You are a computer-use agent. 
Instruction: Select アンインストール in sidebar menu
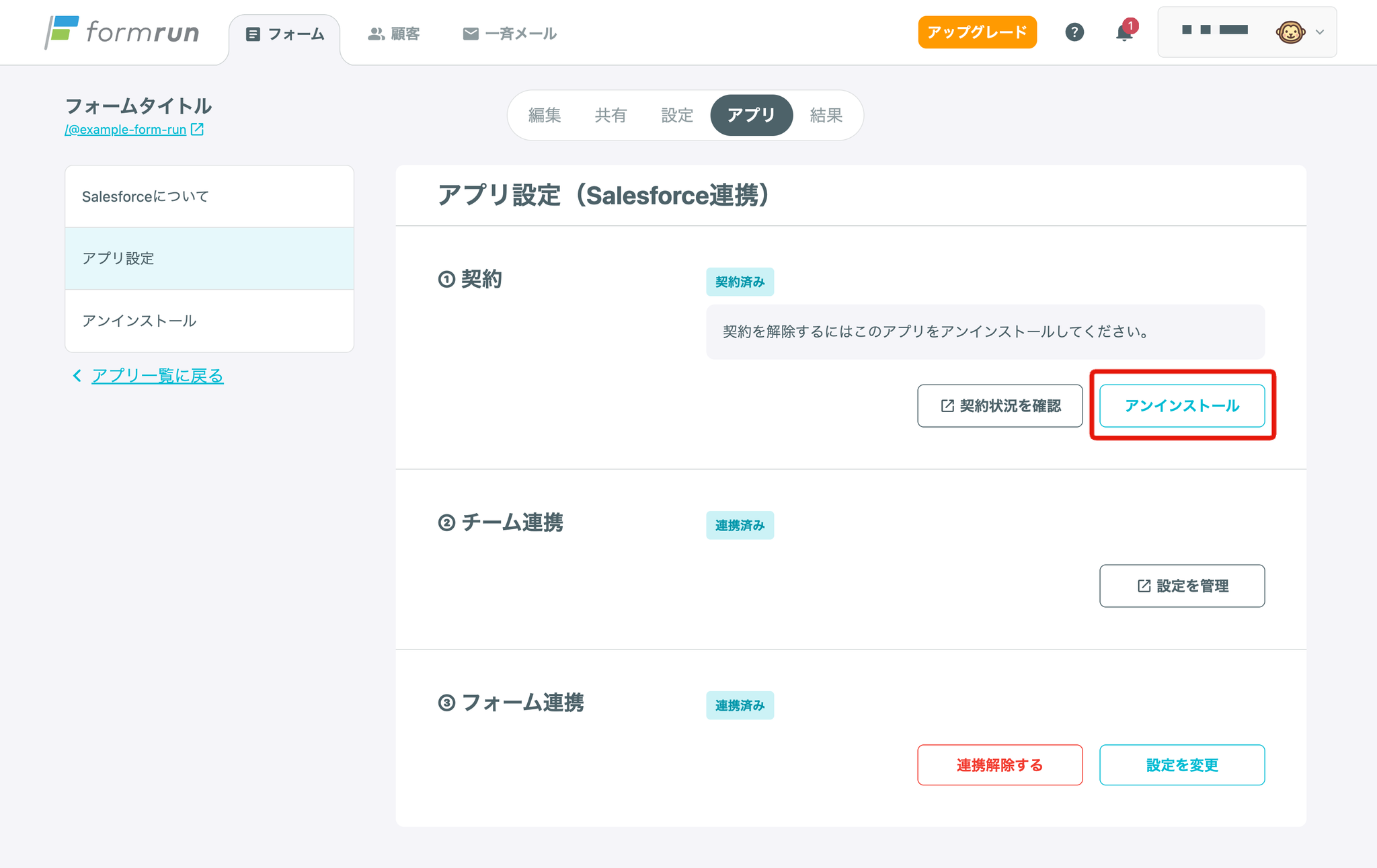tap(209, 321)
